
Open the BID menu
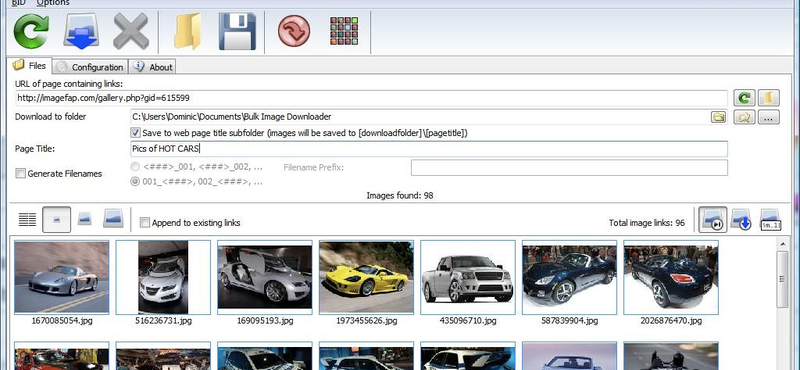[x=18, y=3]
